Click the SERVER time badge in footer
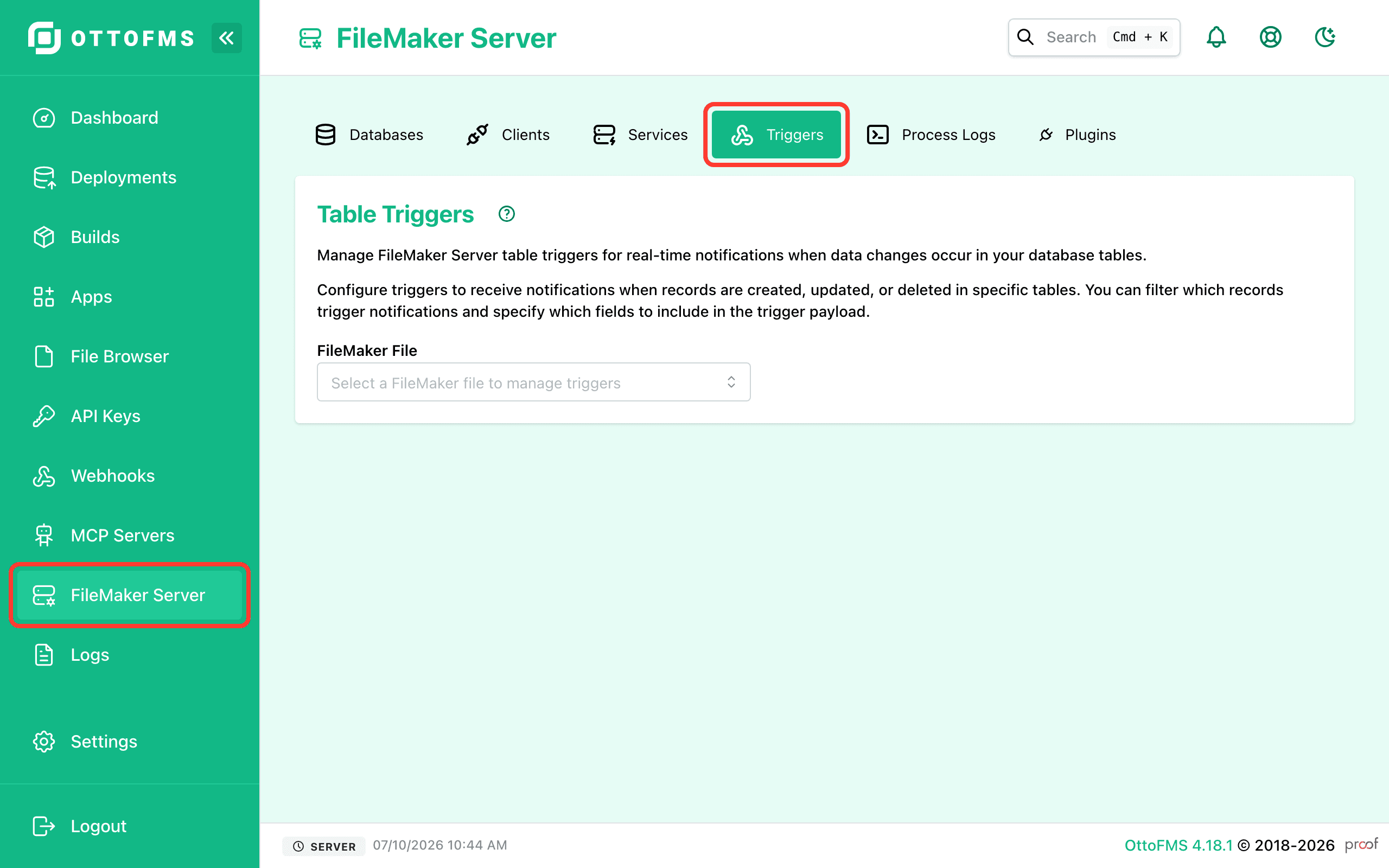The width and height of the screenshot is (1389, 868). coord(324,846)
